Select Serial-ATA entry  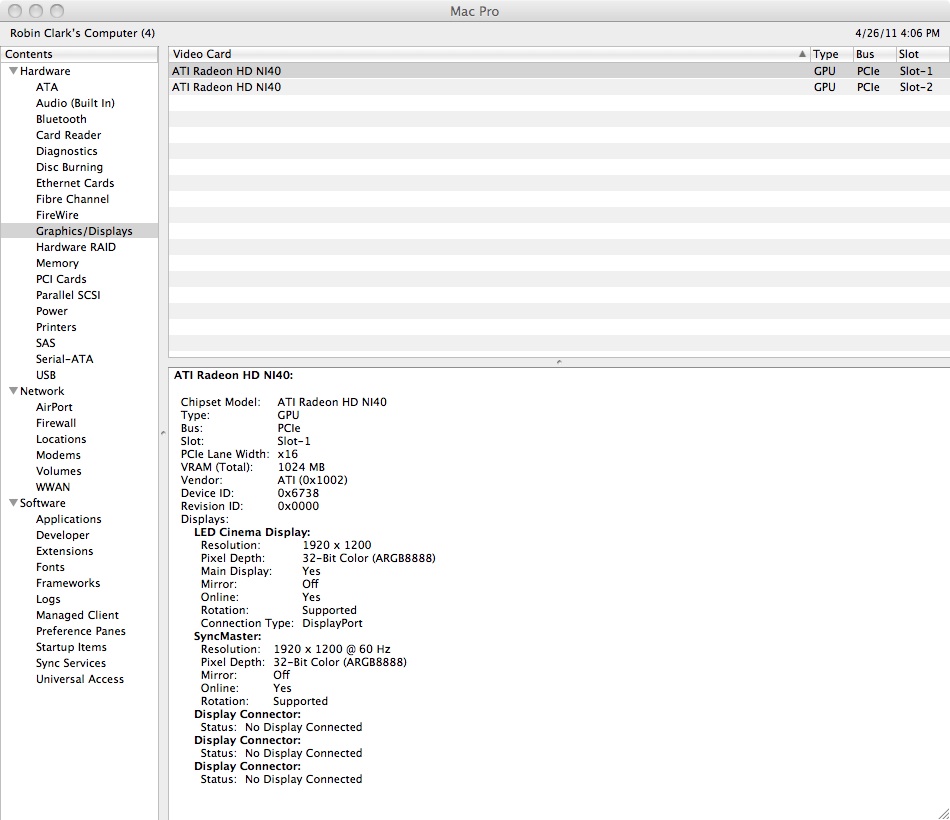(x=64, y=359)
